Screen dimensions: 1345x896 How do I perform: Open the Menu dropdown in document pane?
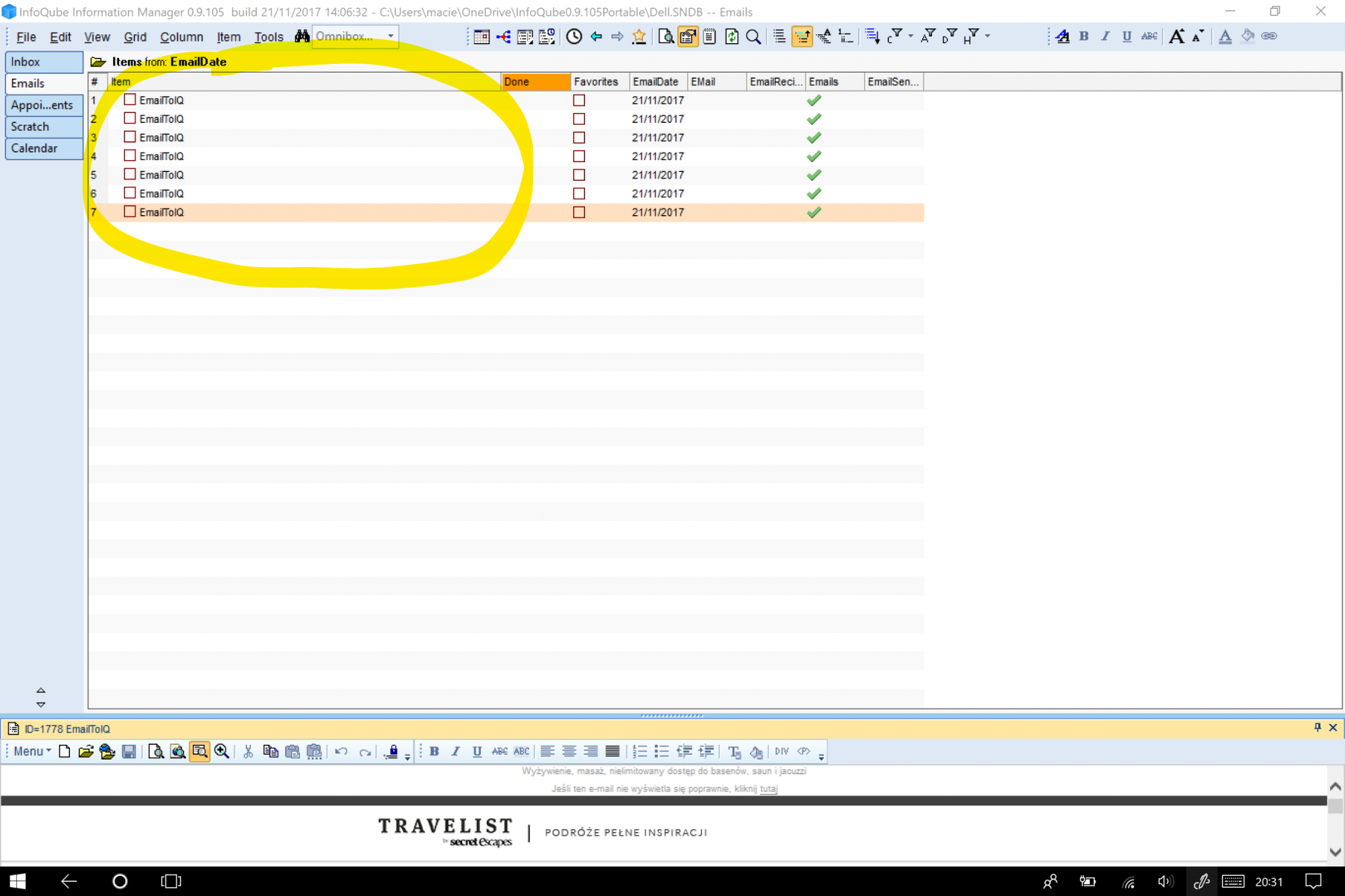click(32, 751)
